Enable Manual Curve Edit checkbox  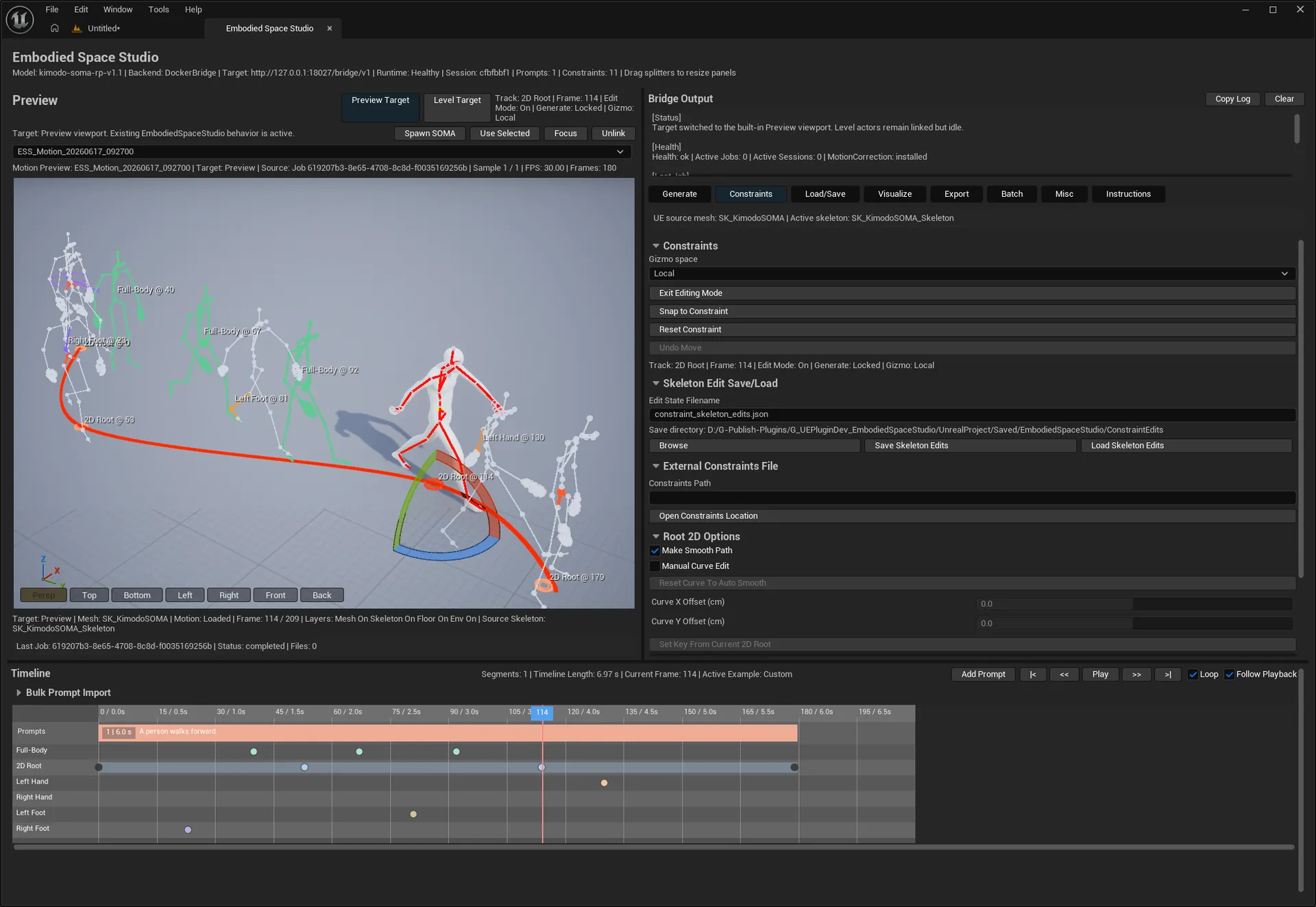click(x=655, y=566)
